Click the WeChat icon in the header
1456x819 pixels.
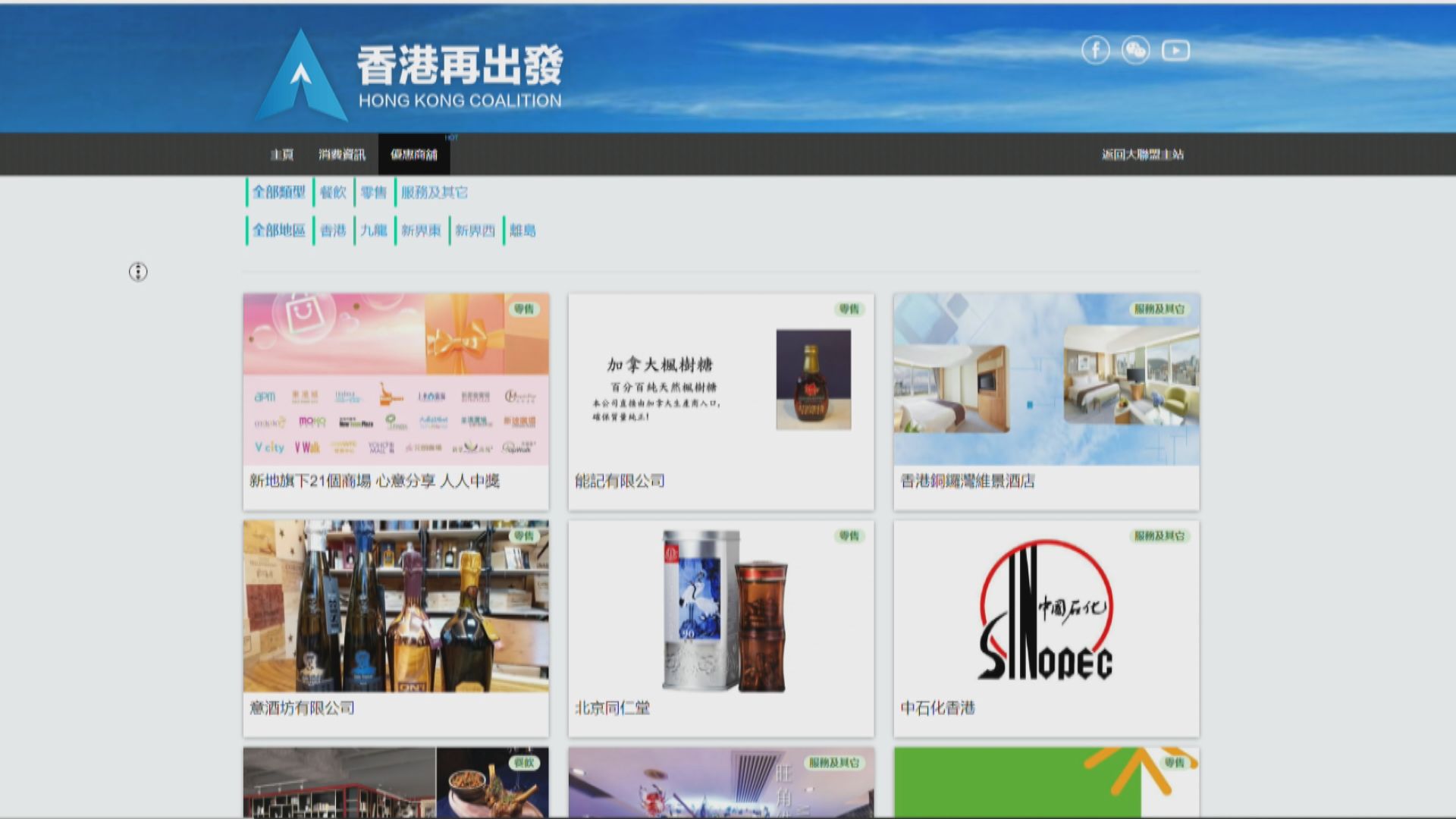pyautogui.click(x=1135, y=50)
